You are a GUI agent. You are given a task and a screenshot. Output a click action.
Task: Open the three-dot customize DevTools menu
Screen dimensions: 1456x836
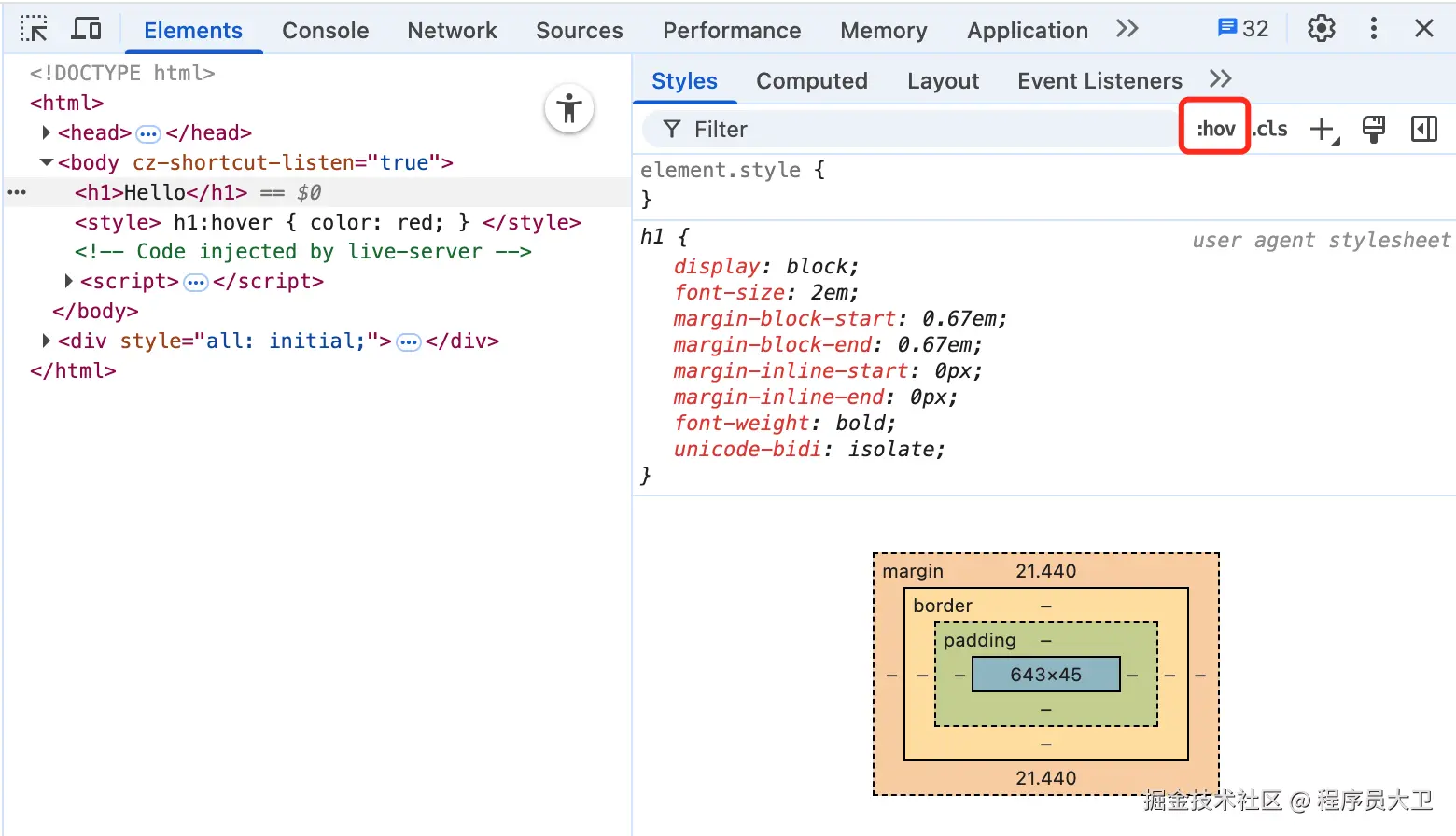1373,29
